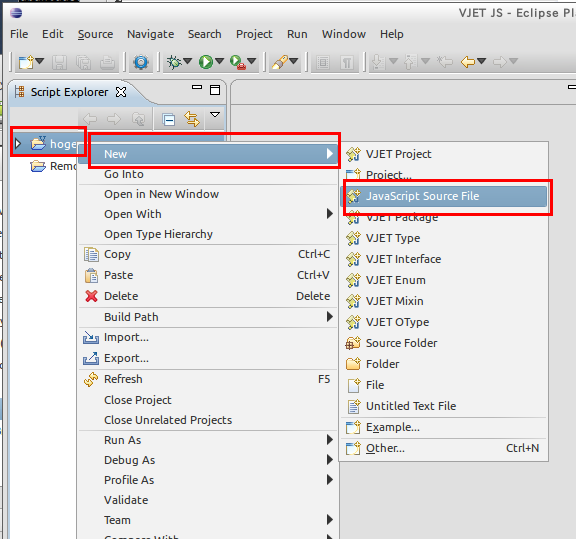Image resolution: width=576 pixels, height=539 pixels.
Task: Click Copy in the context menu
Action: [208, 254]
